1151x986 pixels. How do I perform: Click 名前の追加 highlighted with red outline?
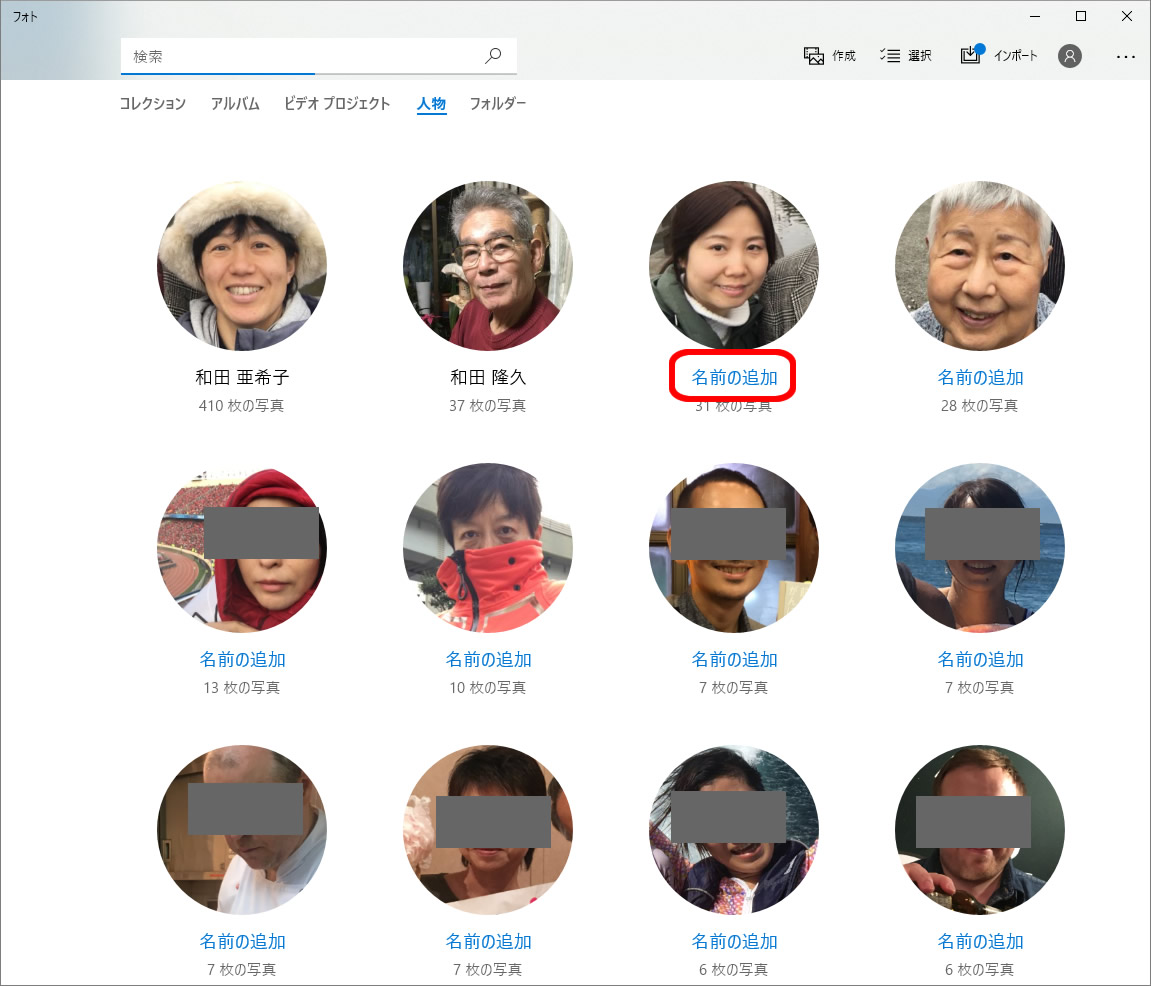pos(734,378)
